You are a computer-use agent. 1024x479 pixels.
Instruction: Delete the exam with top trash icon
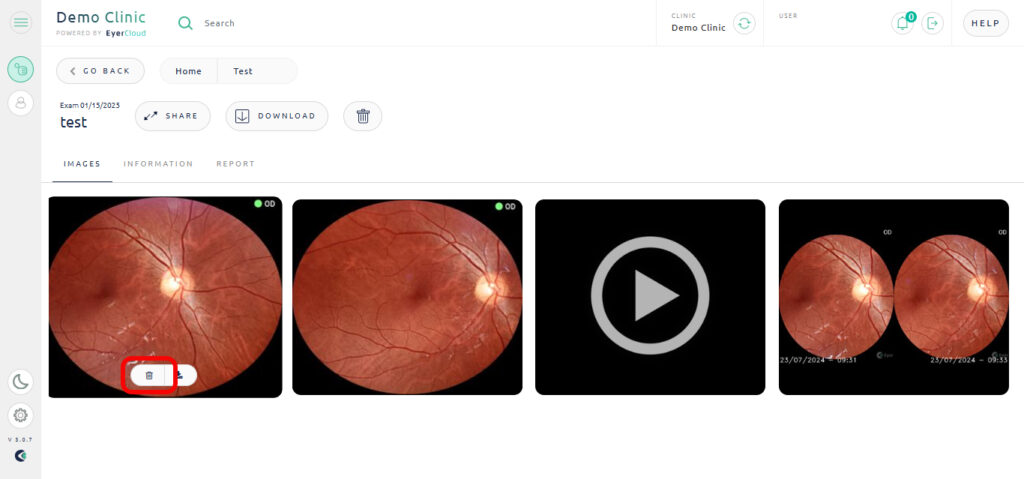coord(363,116)
